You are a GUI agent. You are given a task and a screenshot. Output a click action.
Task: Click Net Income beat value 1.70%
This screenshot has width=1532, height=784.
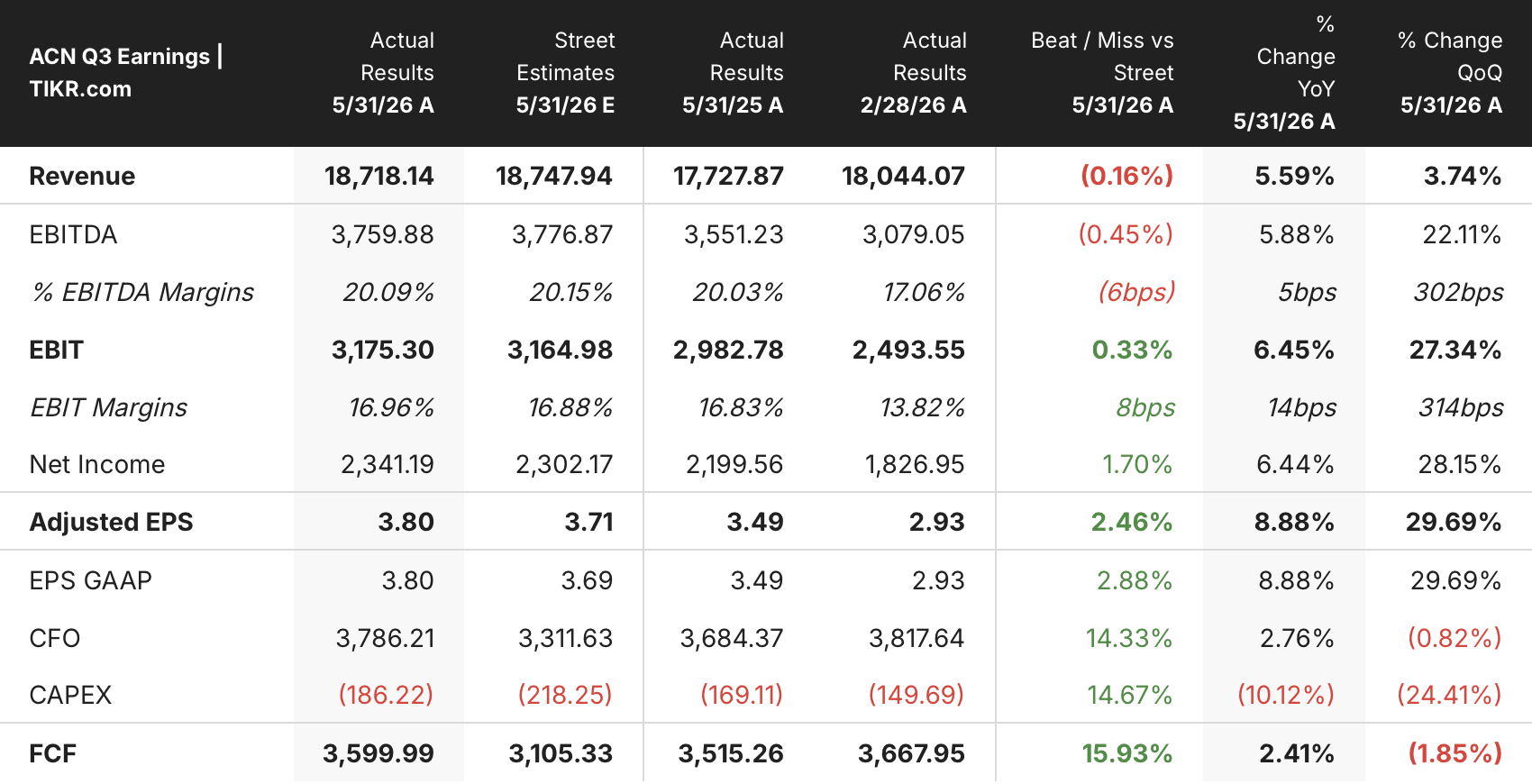point(1137,464)
